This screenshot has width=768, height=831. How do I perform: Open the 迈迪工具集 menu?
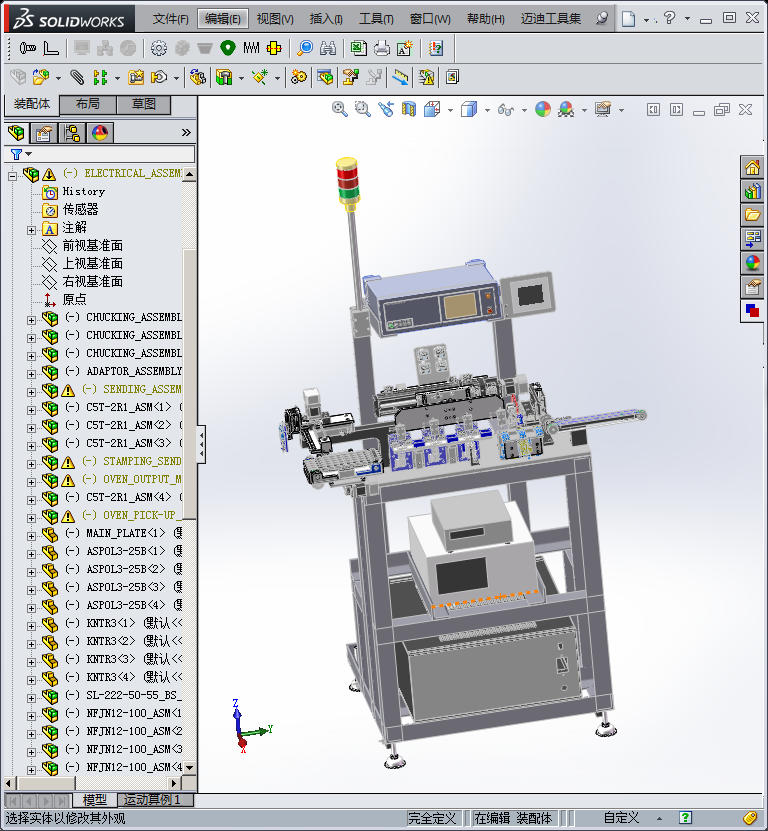pyautogui.click(x=551, y=19)
